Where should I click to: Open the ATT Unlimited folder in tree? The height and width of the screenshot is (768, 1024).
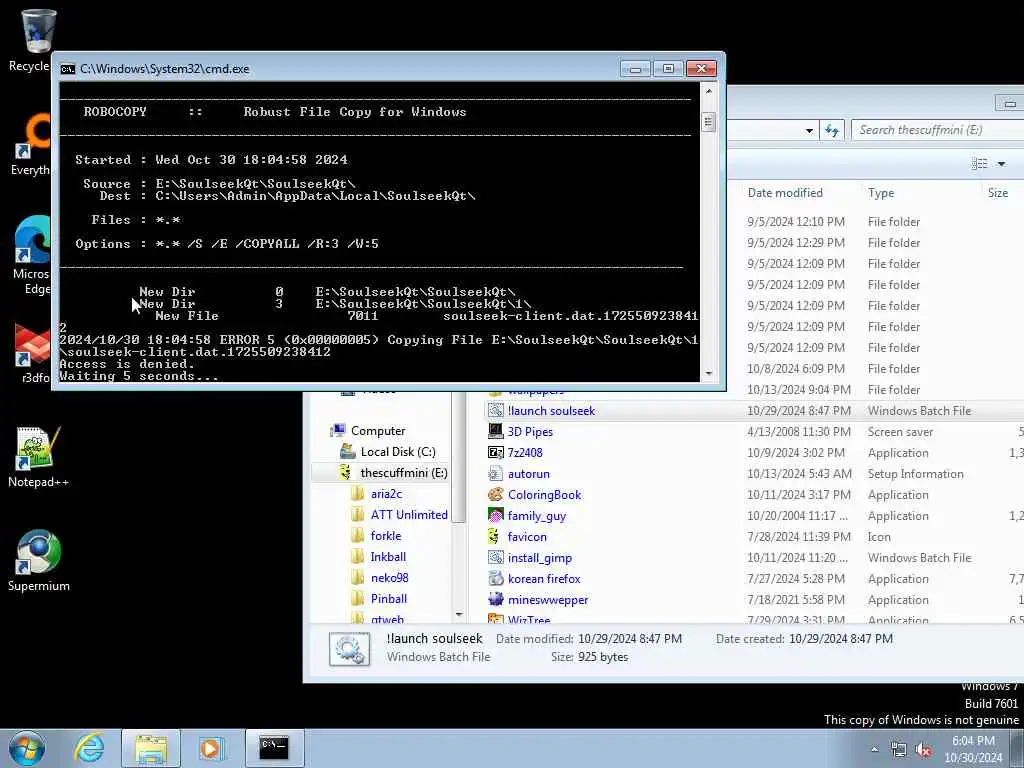tap(409, 515)
